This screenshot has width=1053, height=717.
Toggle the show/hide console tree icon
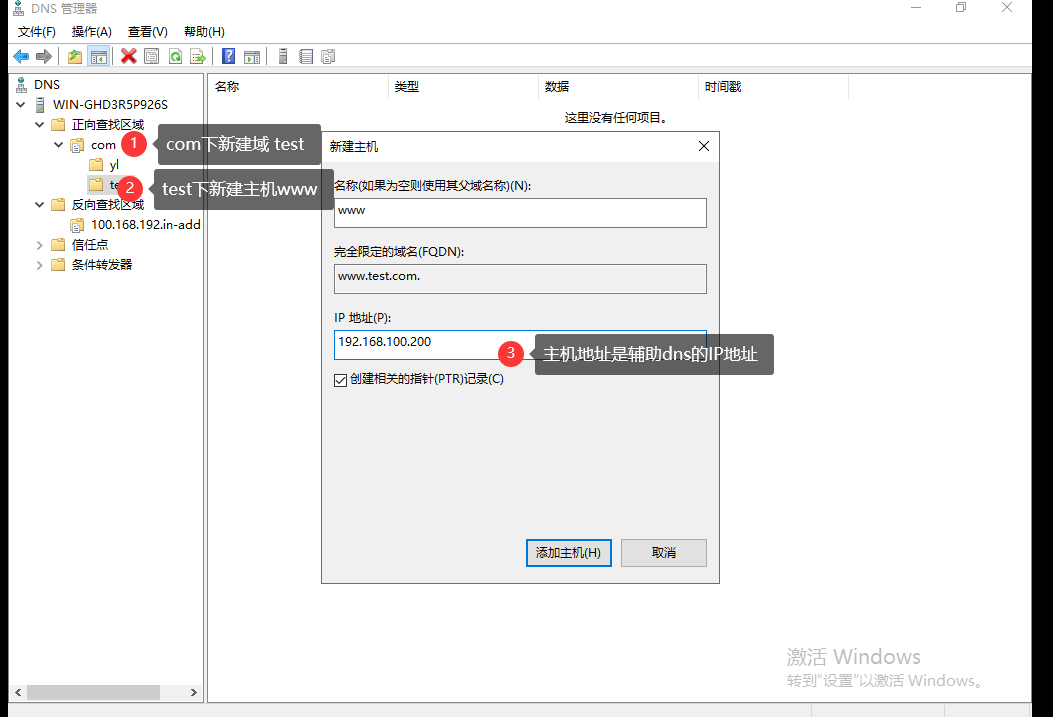(x=98, y=56)
